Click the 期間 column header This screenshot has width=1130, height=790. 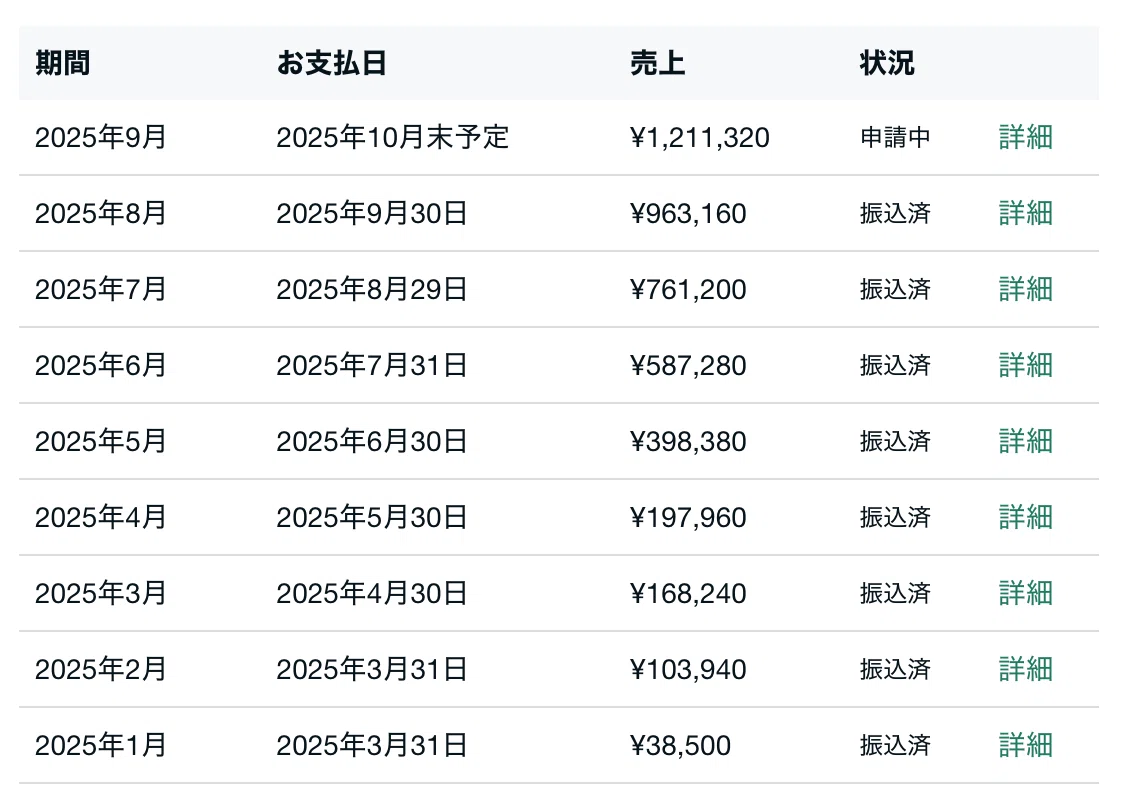(63, 63)
